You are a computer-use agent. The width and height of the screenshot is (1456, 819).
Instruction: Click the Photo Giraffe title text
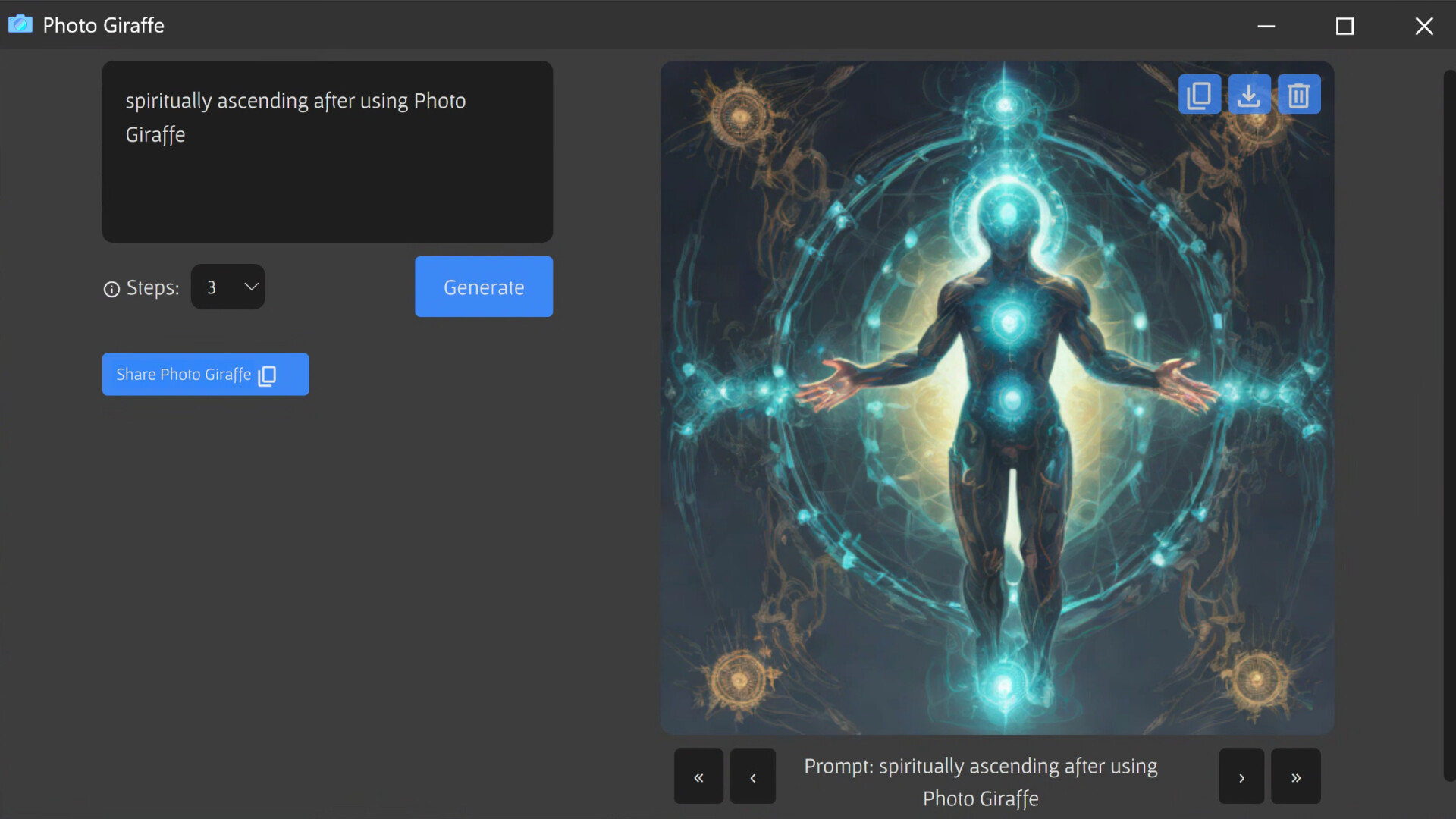pos(104,25)
